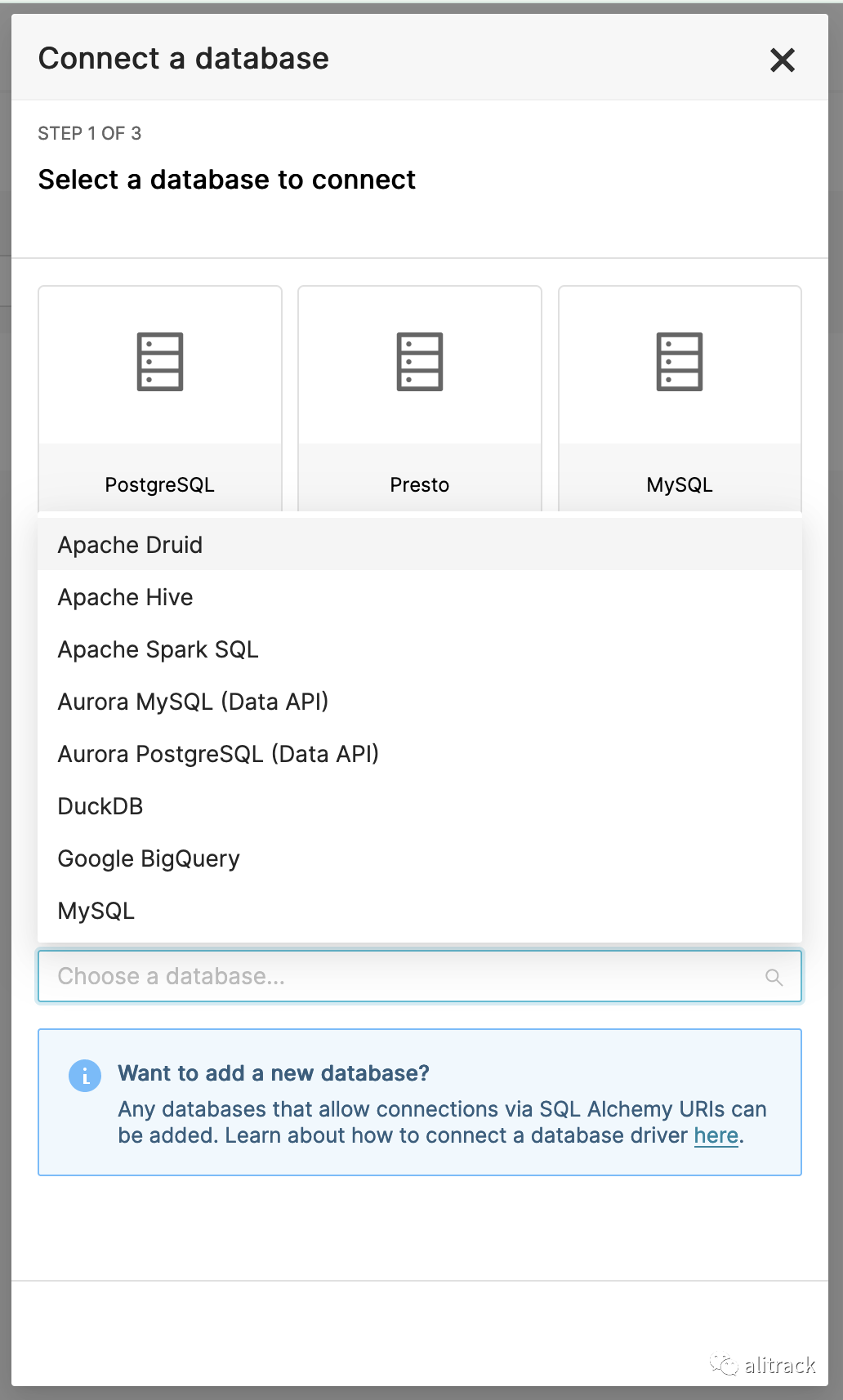Viewport: 843px width, 1400px height.
Task: Select the MySQL card label
Action: [680, 484]
